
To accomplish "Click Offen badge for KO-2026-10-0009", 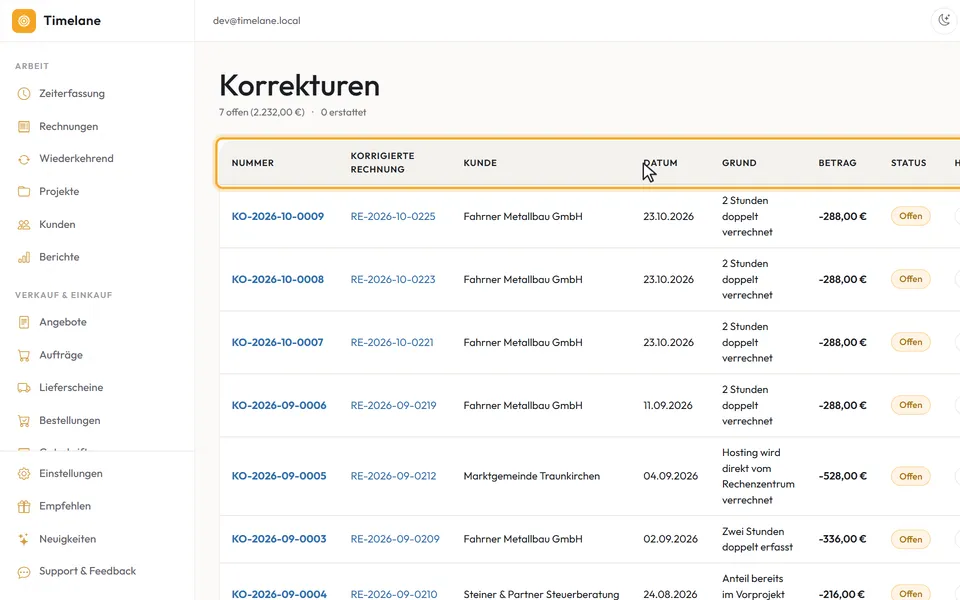I will pos(910,216).
